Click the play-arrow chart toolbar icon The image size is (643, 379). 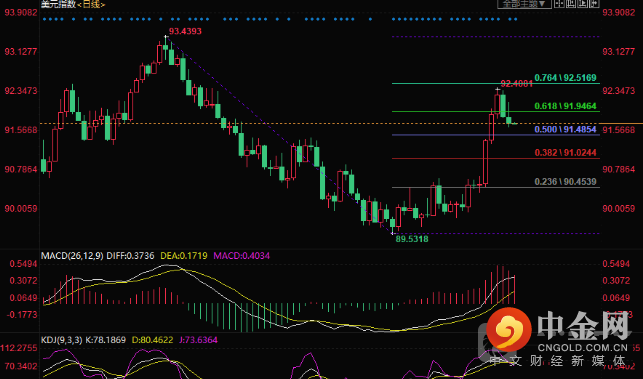[x=582, y=4]
